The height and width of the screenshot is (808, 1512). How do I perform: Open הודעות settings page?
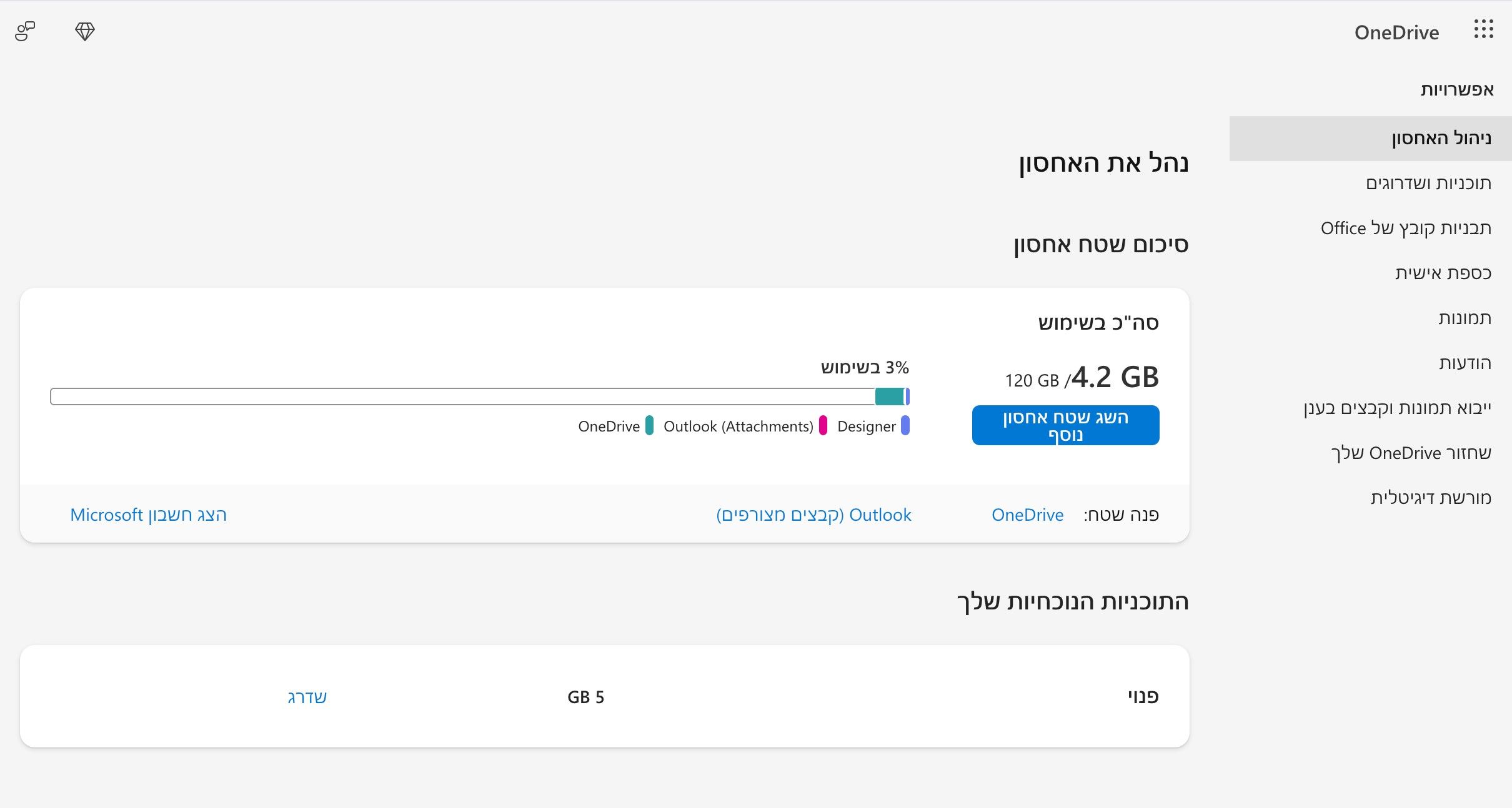coord(1465,363)
